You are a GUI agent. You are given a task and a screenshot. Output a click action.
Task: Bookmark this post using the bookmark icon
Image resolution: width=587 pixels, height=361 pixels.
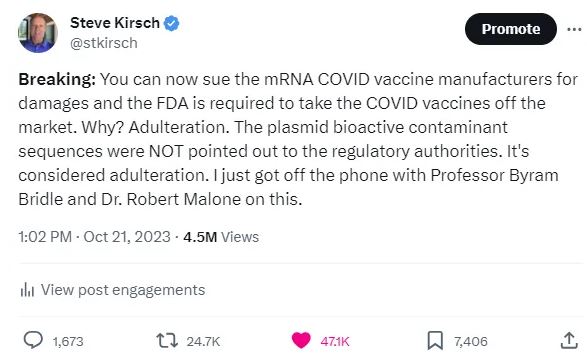coord(435,341)
